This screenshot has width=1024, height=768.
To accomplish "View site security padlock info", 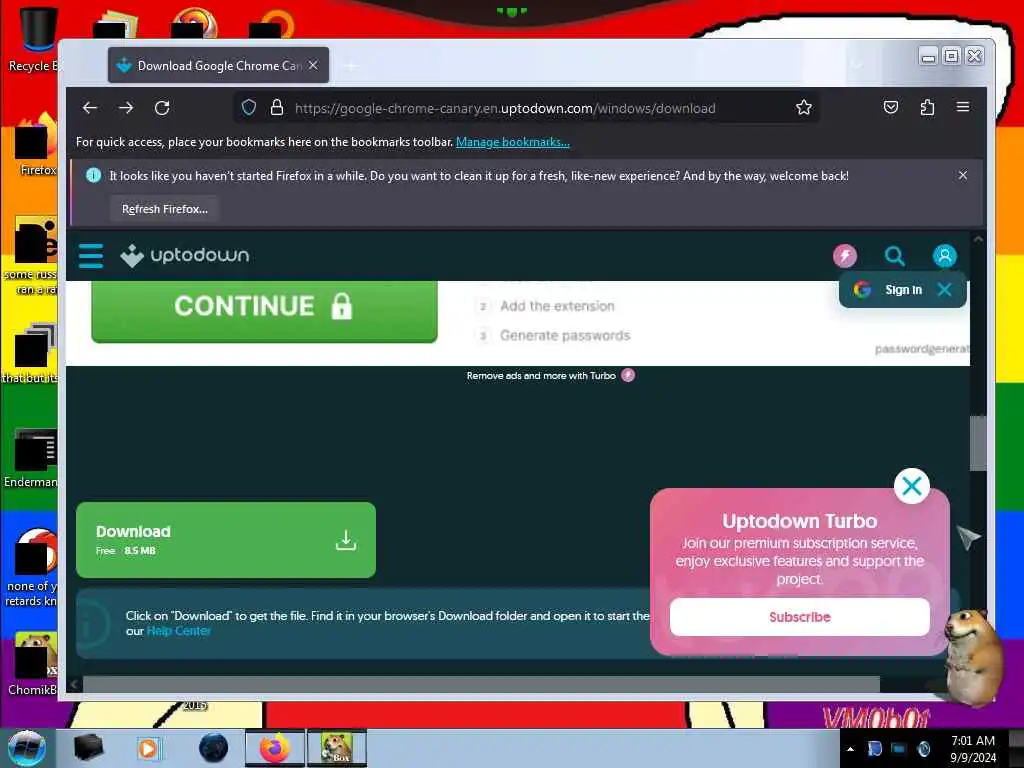I will point(277,108).
